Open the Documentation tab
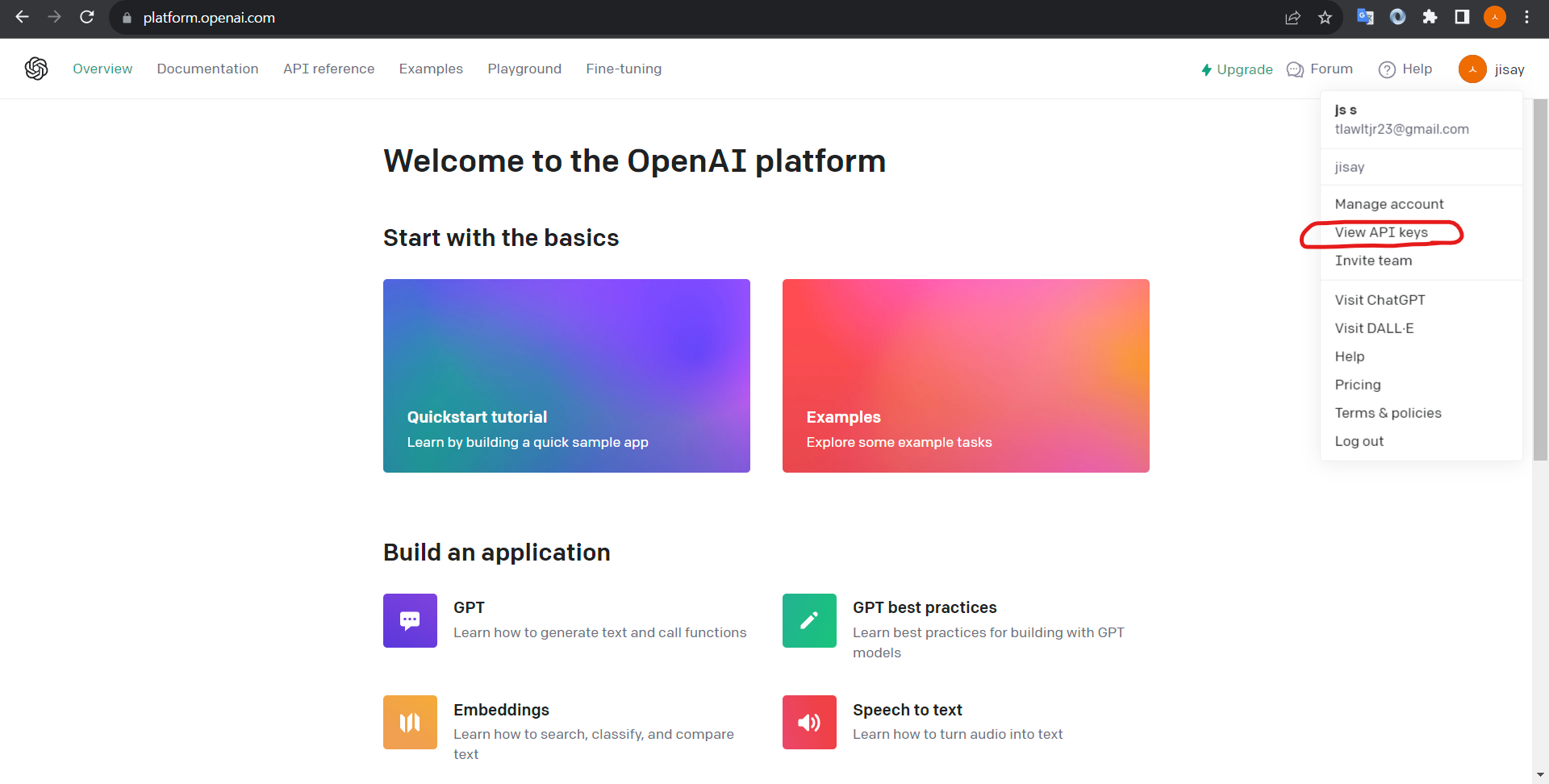Viewport: 1549px width, 784px height. (x=207, y=69)
